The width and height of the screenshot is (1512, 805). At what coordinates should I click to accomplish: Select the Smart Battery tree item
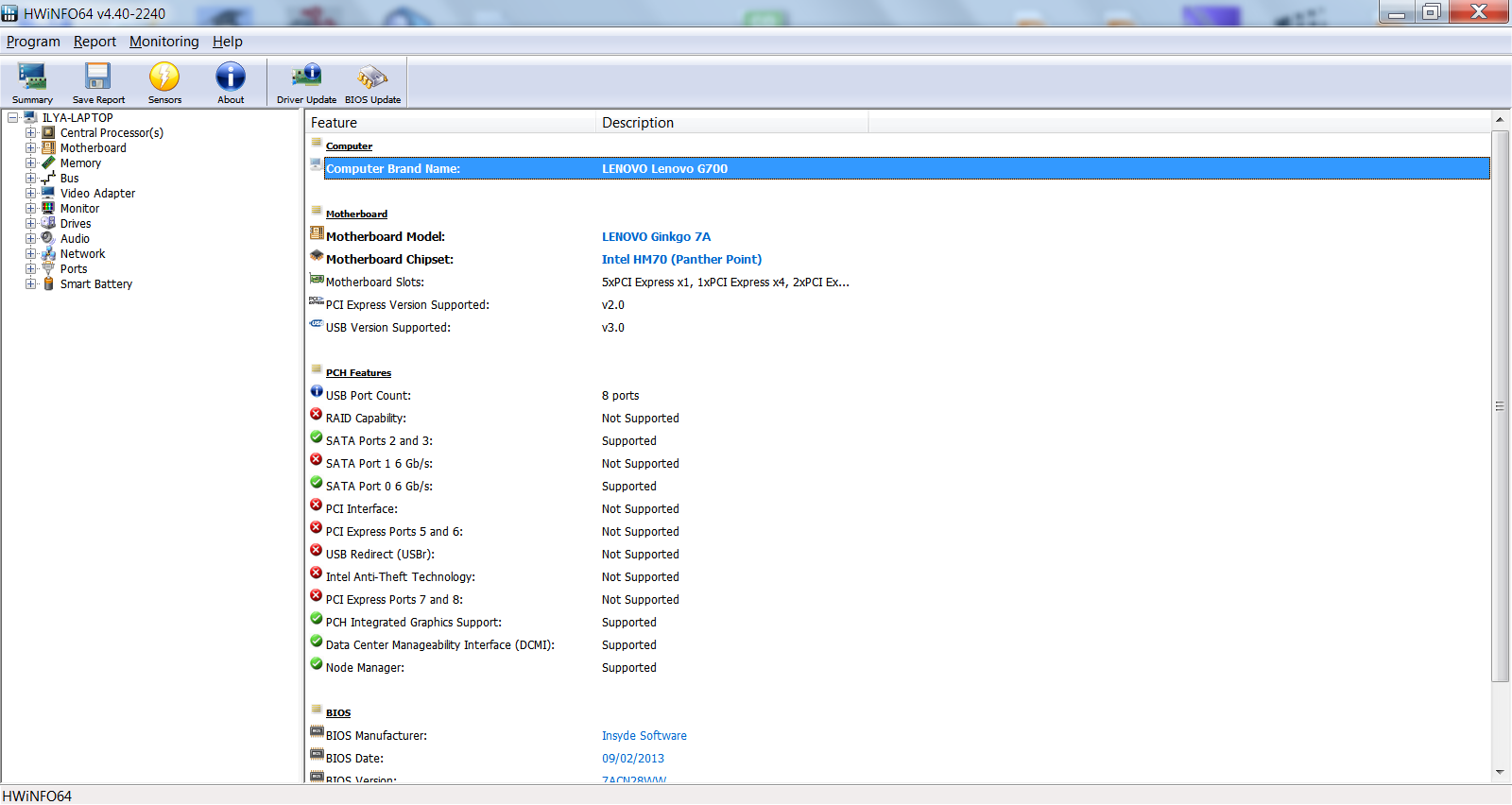[96, 284]
